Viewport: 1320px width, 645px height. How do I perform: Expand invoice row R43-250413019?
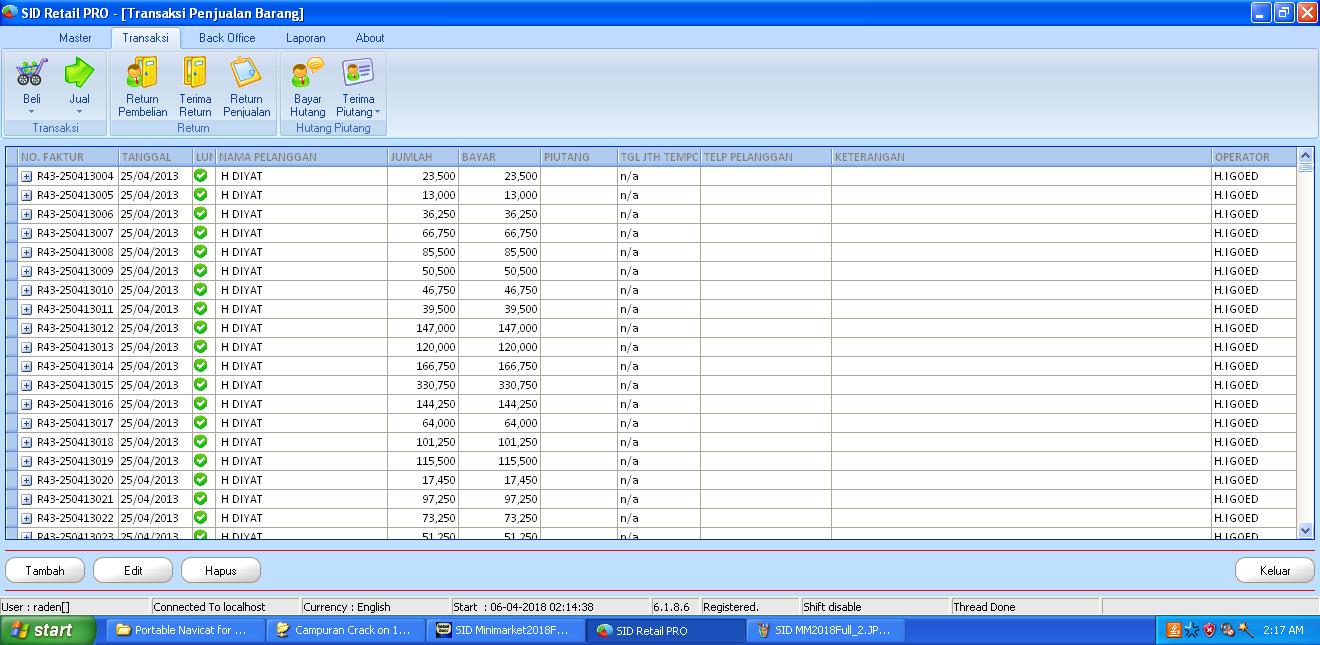tap(27, 461)
